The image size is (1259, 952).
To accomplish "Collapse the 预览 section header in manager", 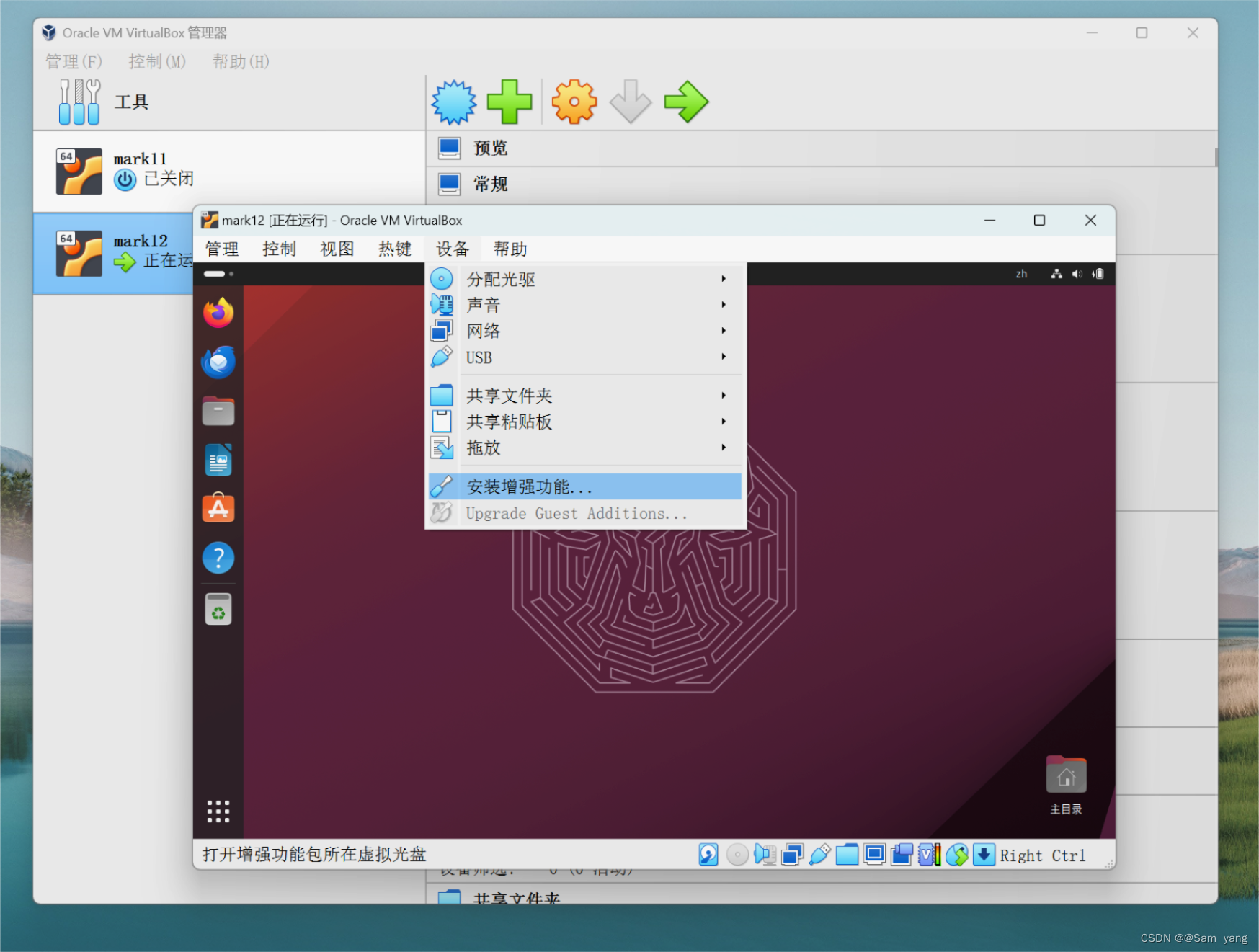I will [822, 148].
